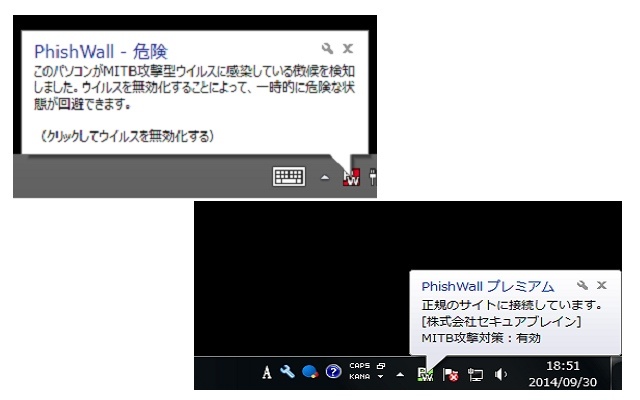Click the PhishWall プレミアム title
This screenshot has width=640, height=400.
click(488, 287)
